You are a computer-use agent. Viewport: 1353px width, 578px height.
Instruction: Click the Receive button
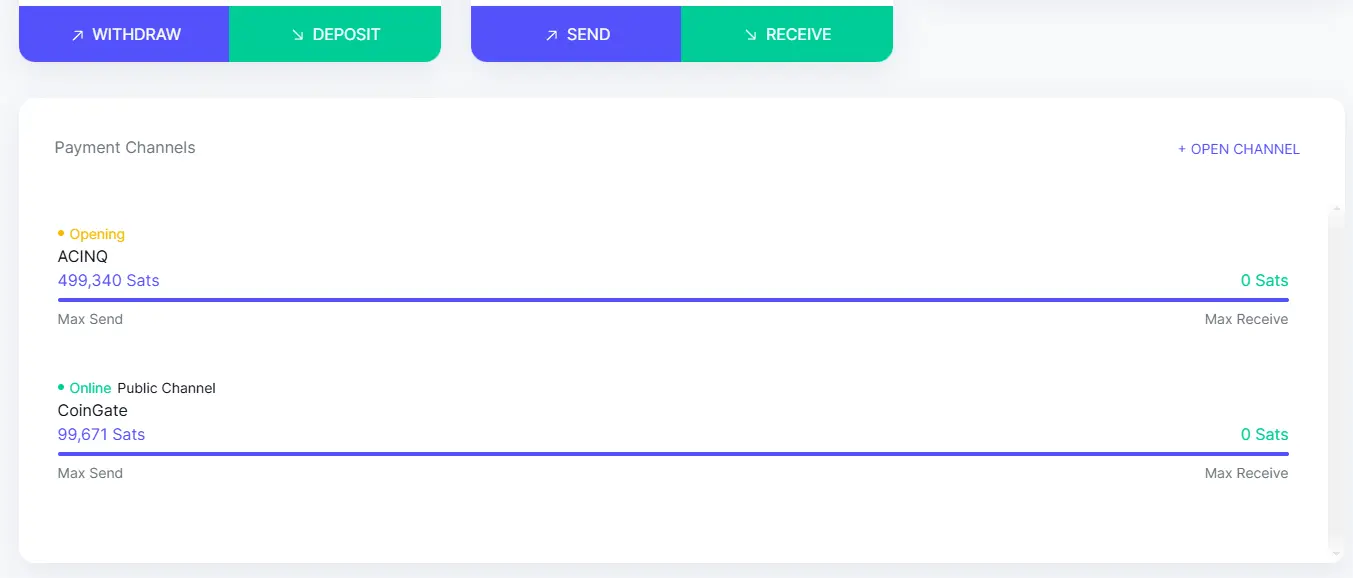click(x=787, y=34)
